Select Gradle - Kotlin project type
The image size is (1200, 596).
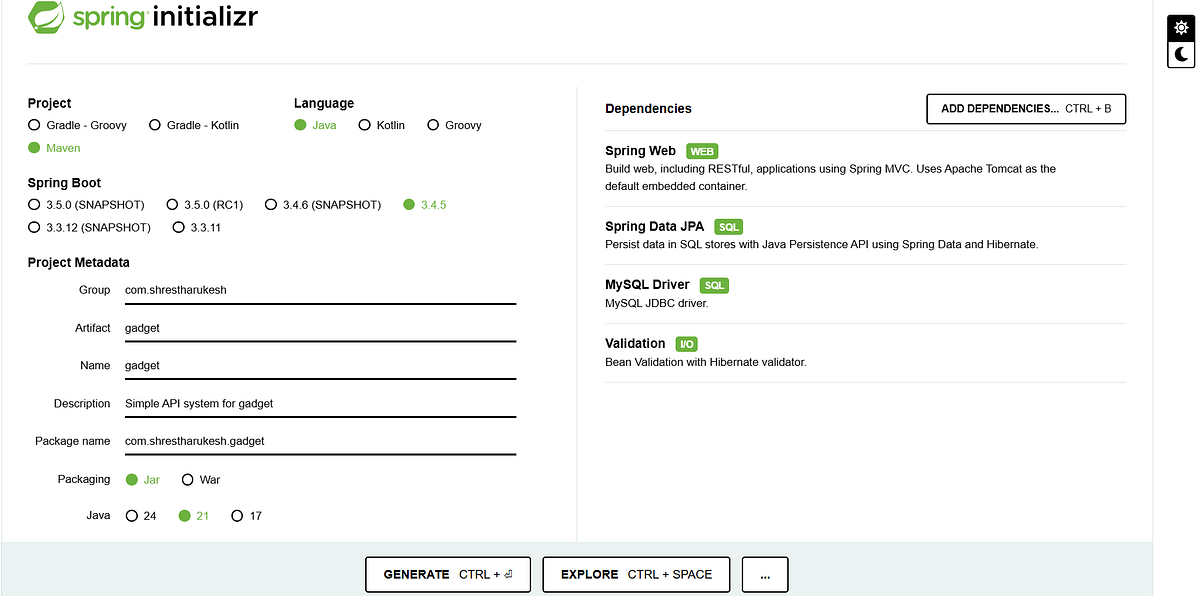194,125
